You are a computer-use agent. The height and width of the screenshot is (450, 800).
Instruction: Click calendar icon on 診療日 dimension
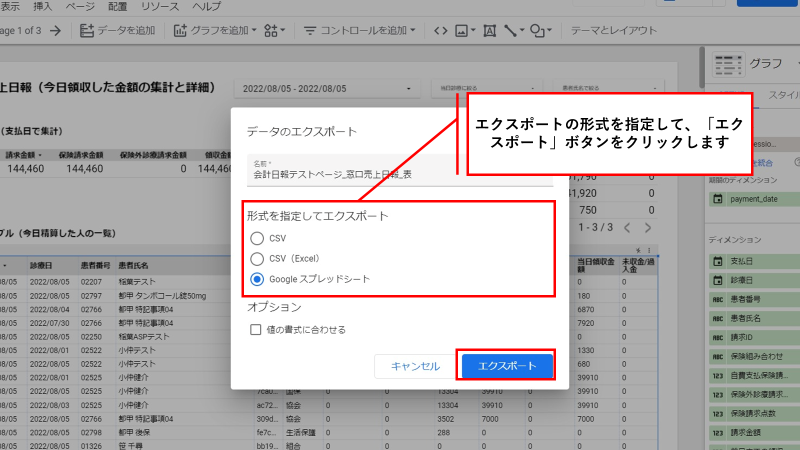pos(718,280)
